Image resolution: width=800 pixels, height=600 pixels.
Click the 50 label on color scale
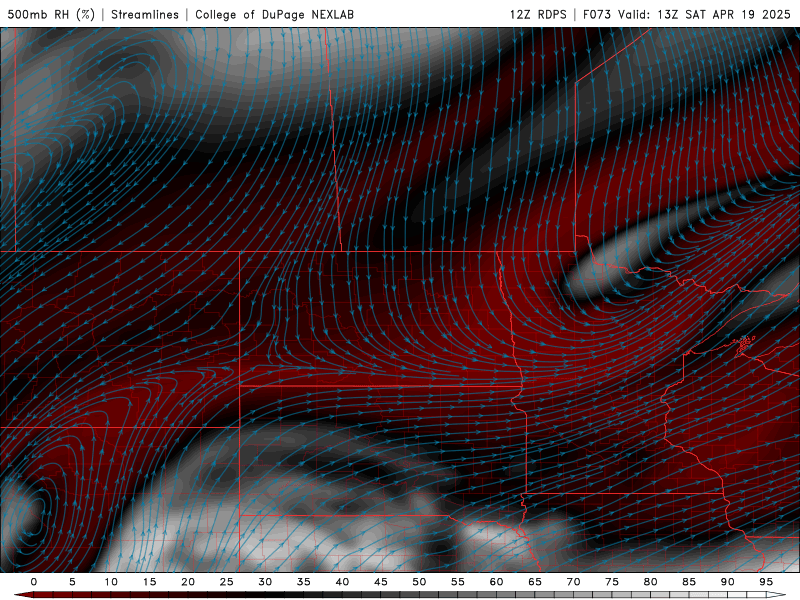click(419, 582)
